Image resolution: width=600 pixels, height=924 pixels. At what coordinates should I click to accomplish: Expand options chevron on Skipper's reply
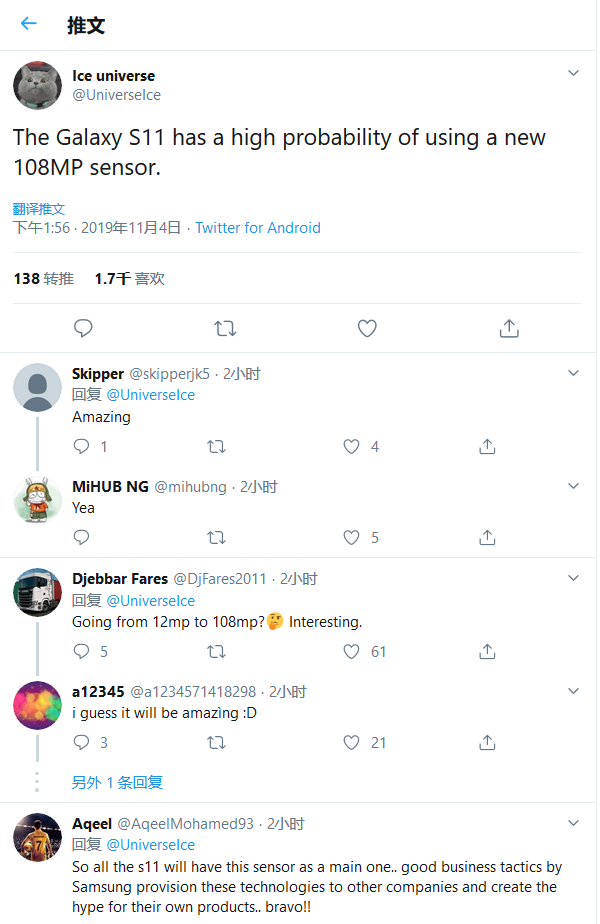[x=573, y=373]
